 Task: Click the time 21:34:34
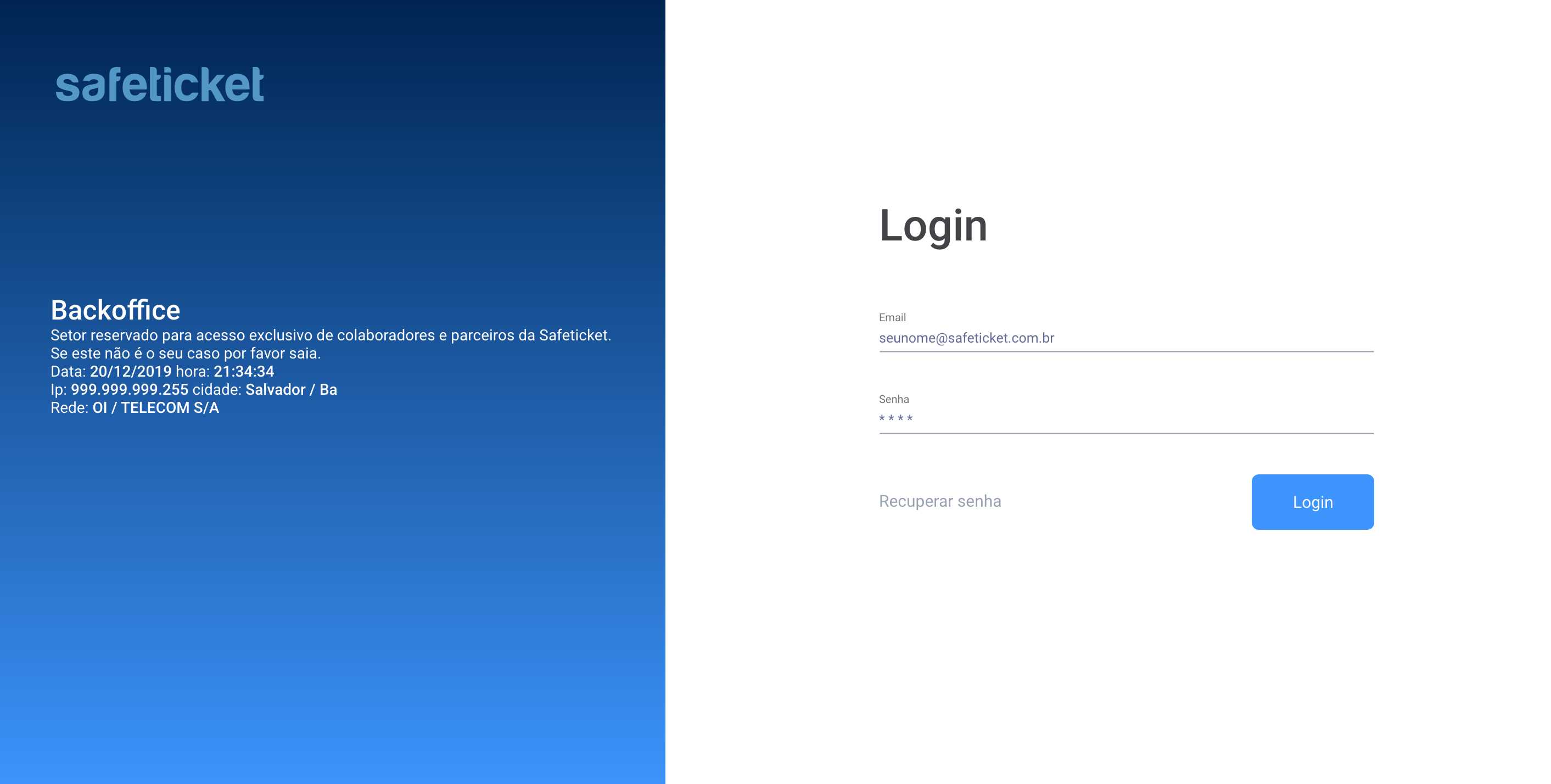244,372
